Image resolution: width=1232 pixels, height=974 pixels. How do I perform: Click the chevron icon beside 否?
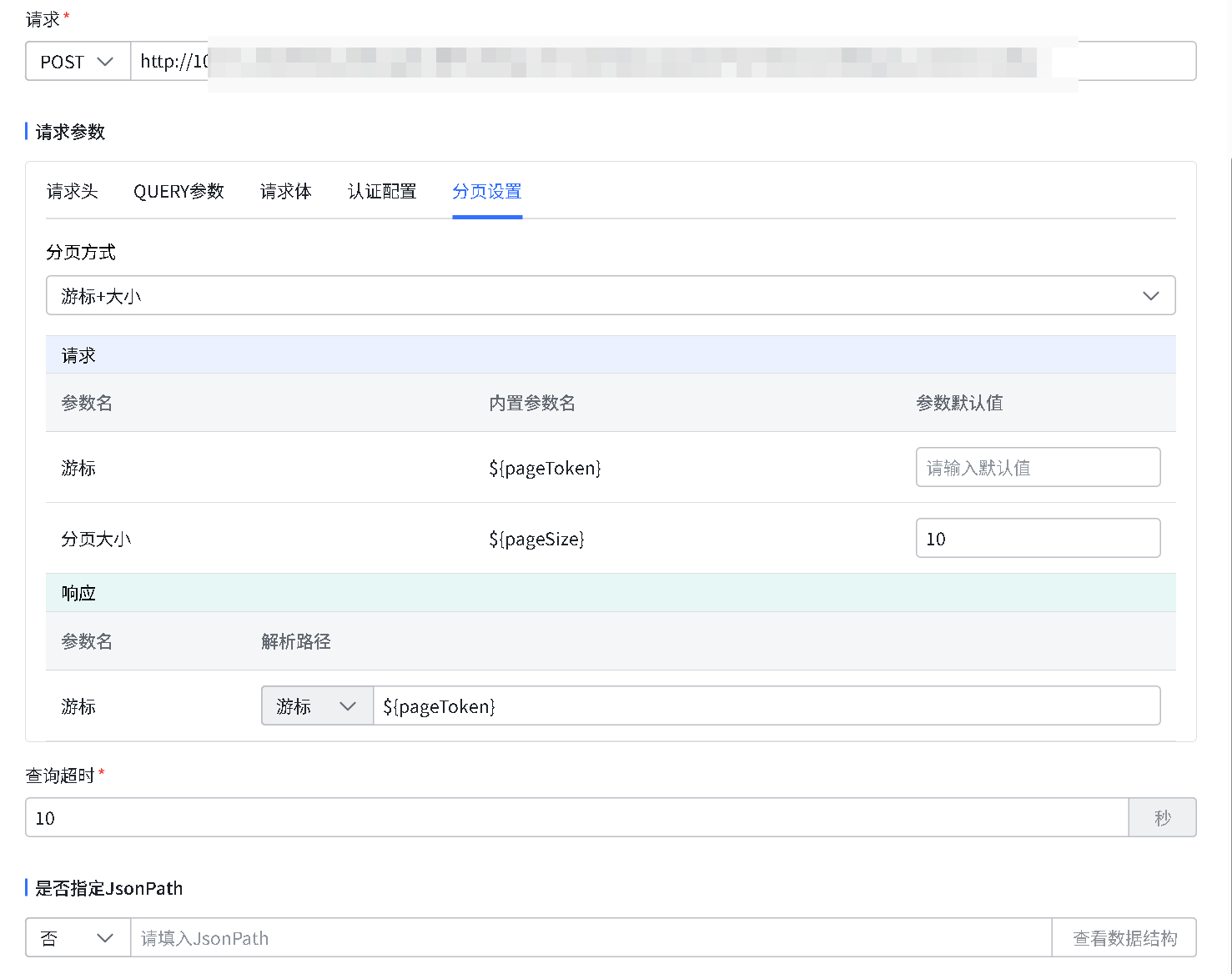[x=105, y=938]
